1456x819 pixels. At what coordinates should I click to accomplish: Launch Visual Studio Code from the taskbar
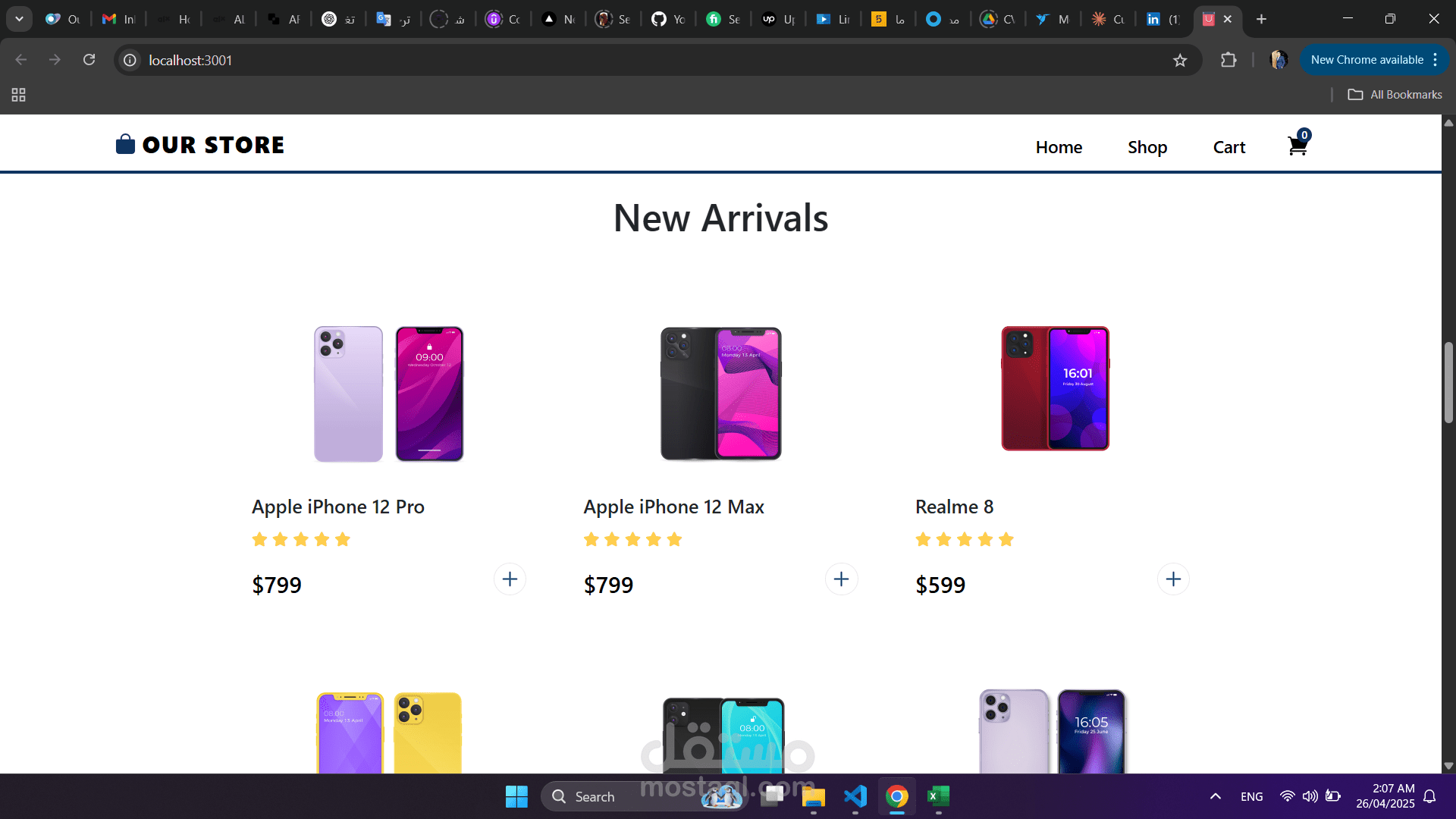click(x=855, y=796)
